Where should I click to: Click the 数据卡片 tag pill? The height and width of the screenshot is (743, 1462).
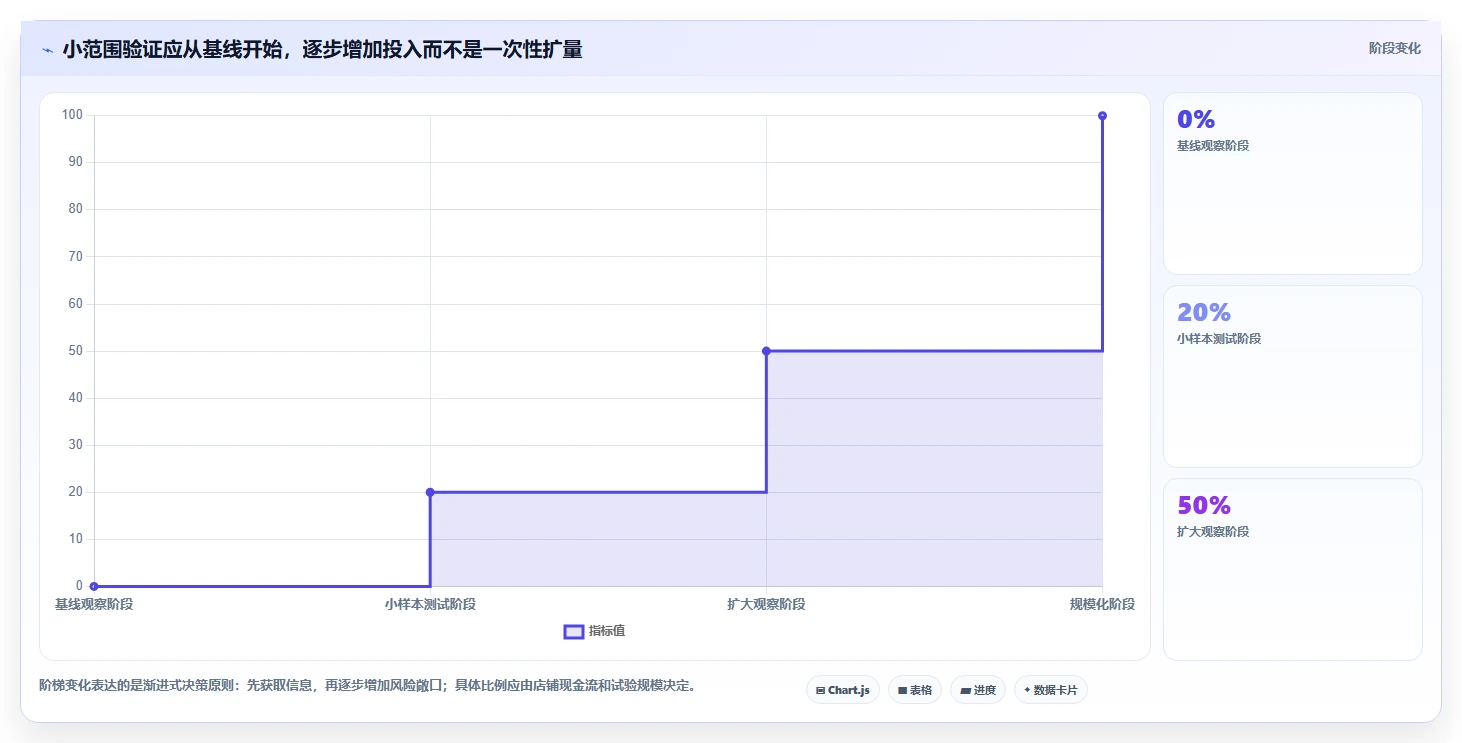pyautogui.click(x=1051, y=690)
